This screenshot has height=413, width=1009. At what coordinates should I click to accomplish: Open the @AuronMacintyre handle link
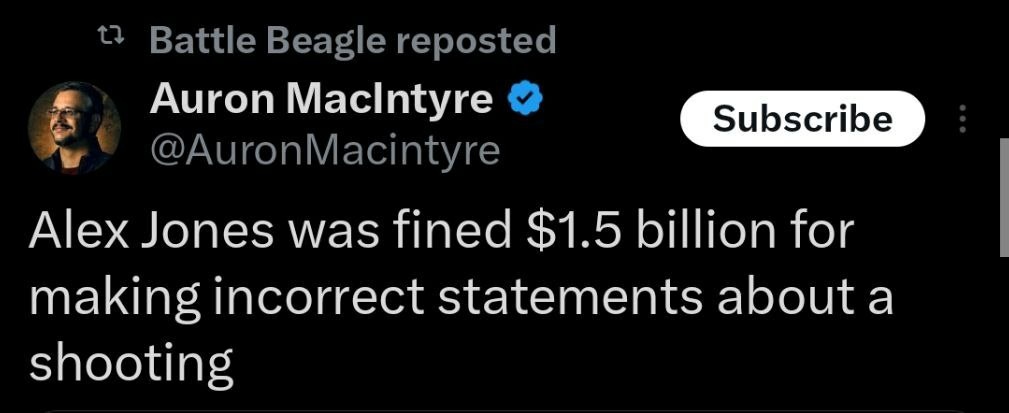click(324, 150)
